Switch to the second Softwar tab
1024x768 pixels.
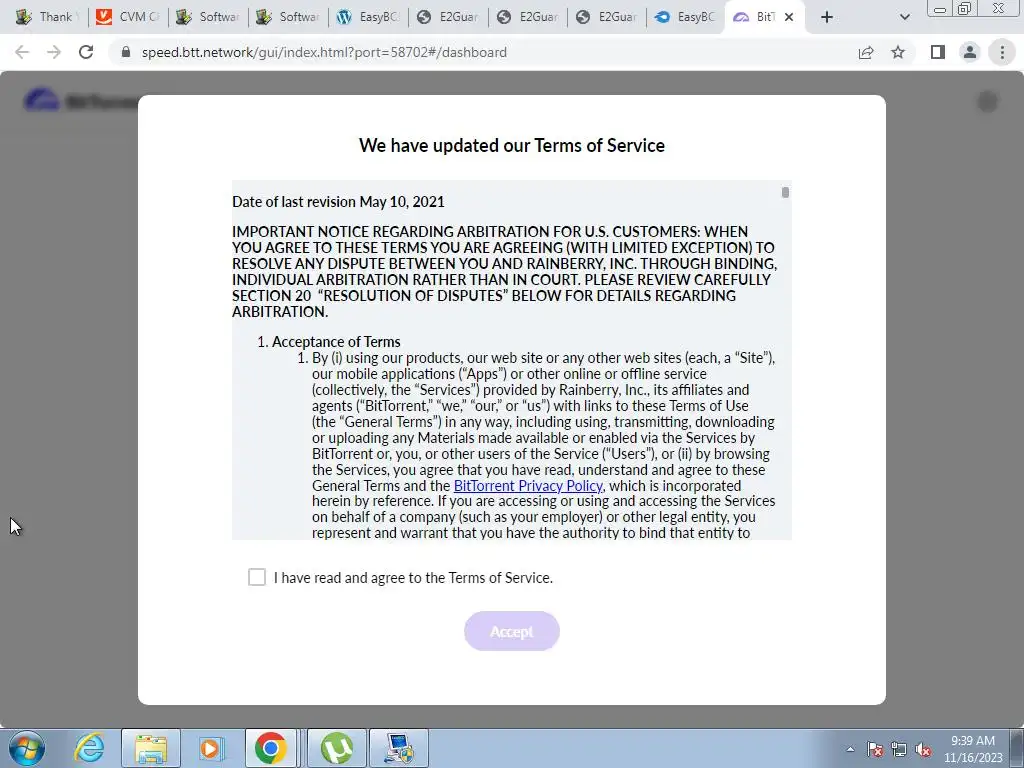[288, 17]
